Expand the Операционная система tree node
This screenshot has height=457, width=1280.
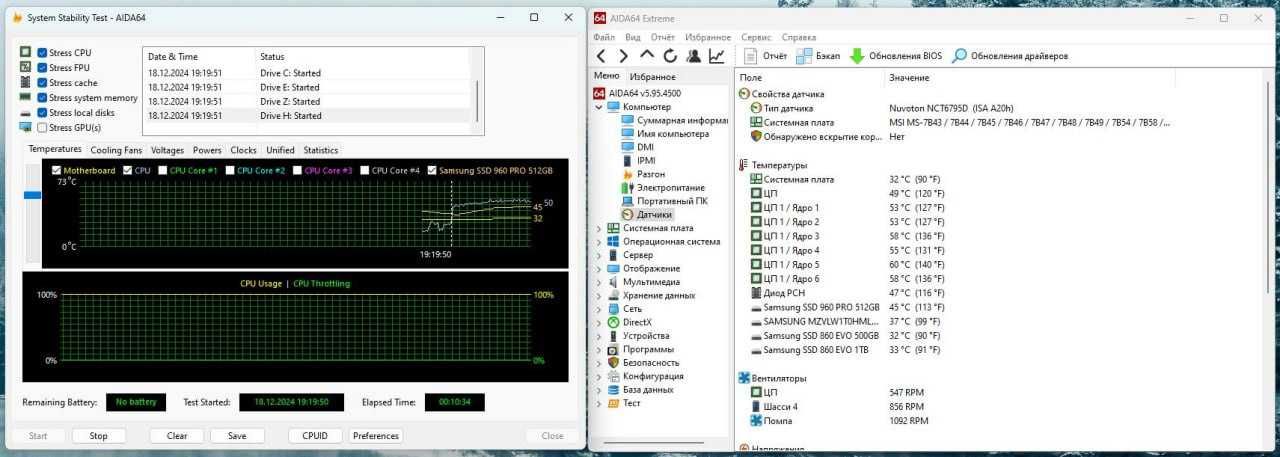(x=599, y=241)
